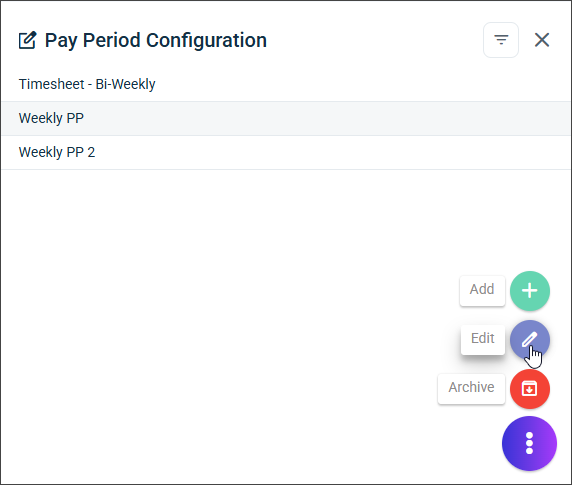Image resolution: width=572 pixels, height=485 pixels.
Task: Click the white plus symbol on green circle
Action: tap(530, 291)
